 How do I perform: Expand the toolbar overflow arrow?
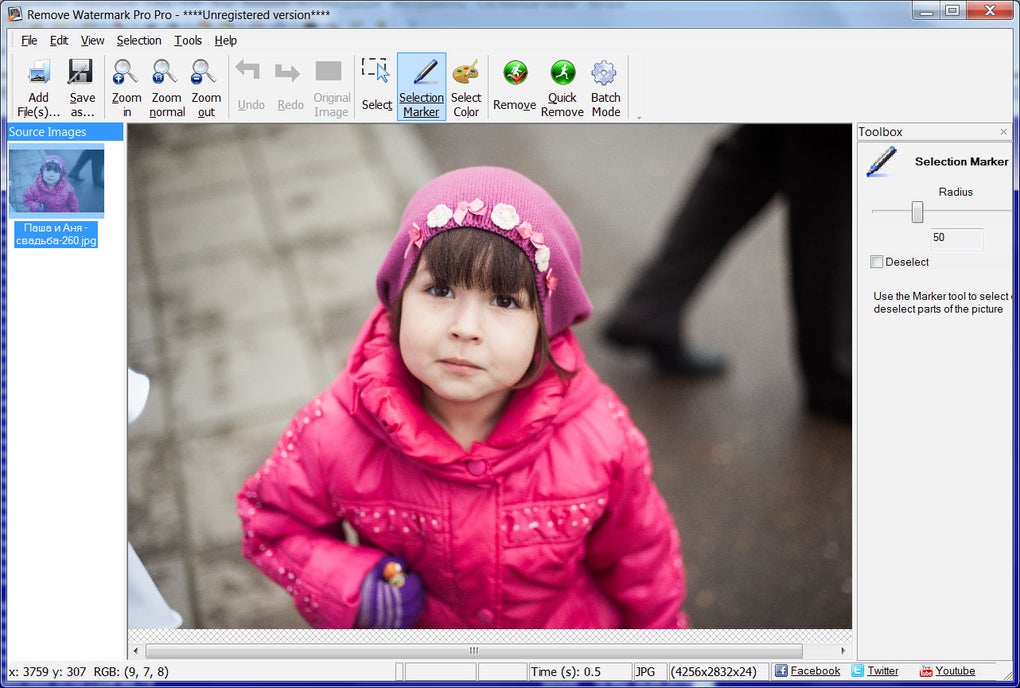639,118
